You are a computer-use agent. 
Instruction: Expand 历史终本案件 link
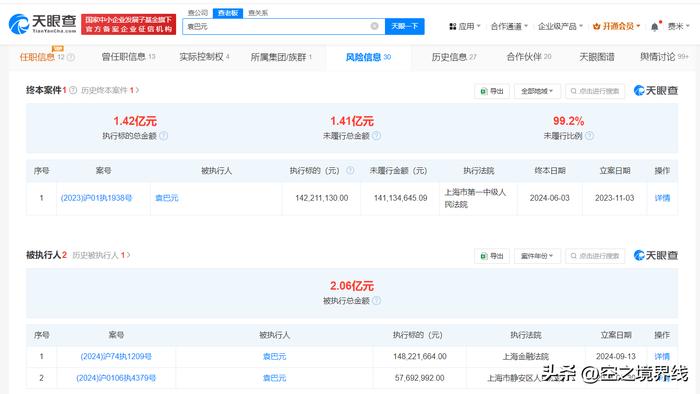[x=110, y=90]
